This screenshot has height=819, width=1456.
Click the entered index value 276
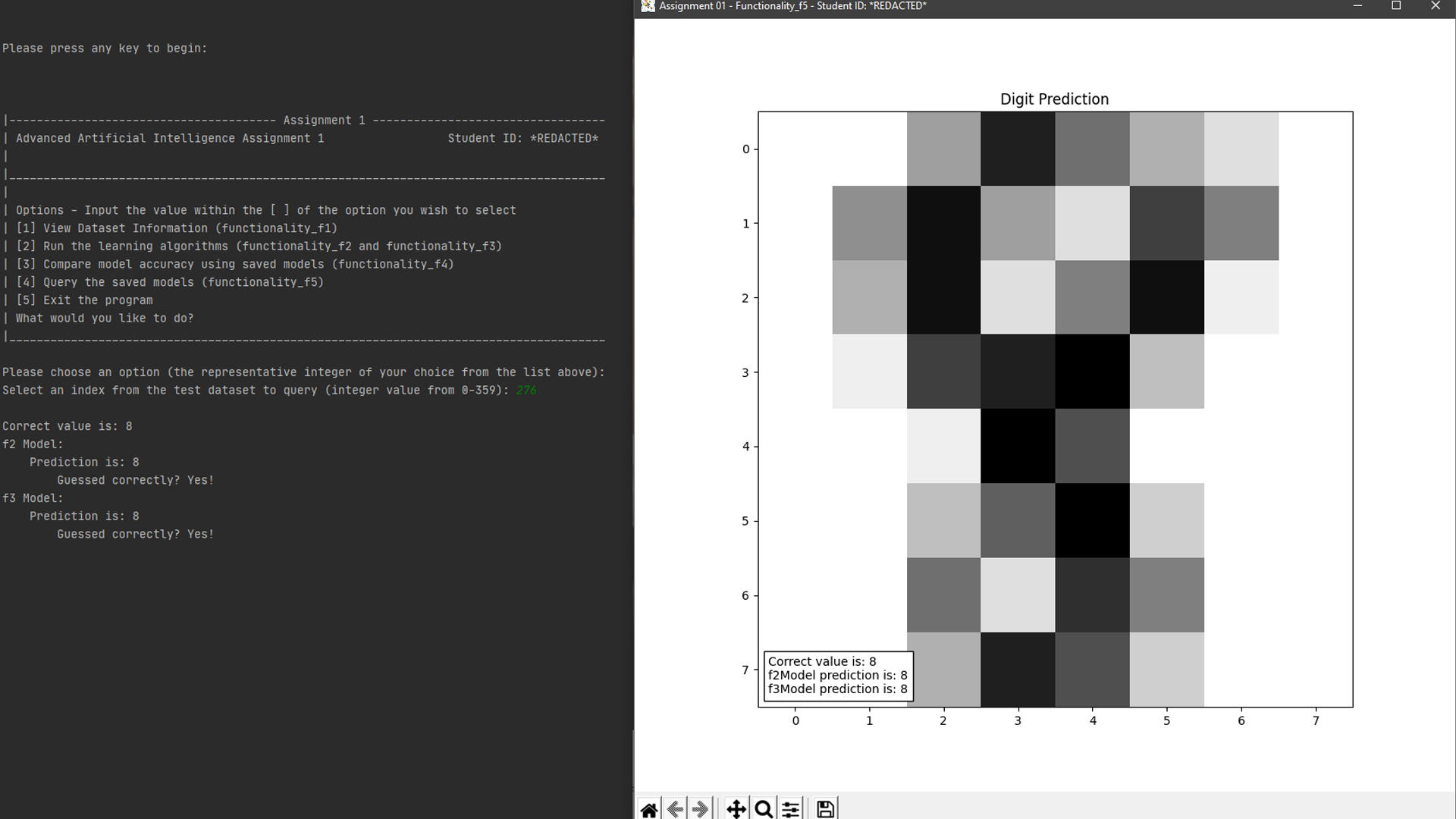pyautogui.click(x=526, y=391)
